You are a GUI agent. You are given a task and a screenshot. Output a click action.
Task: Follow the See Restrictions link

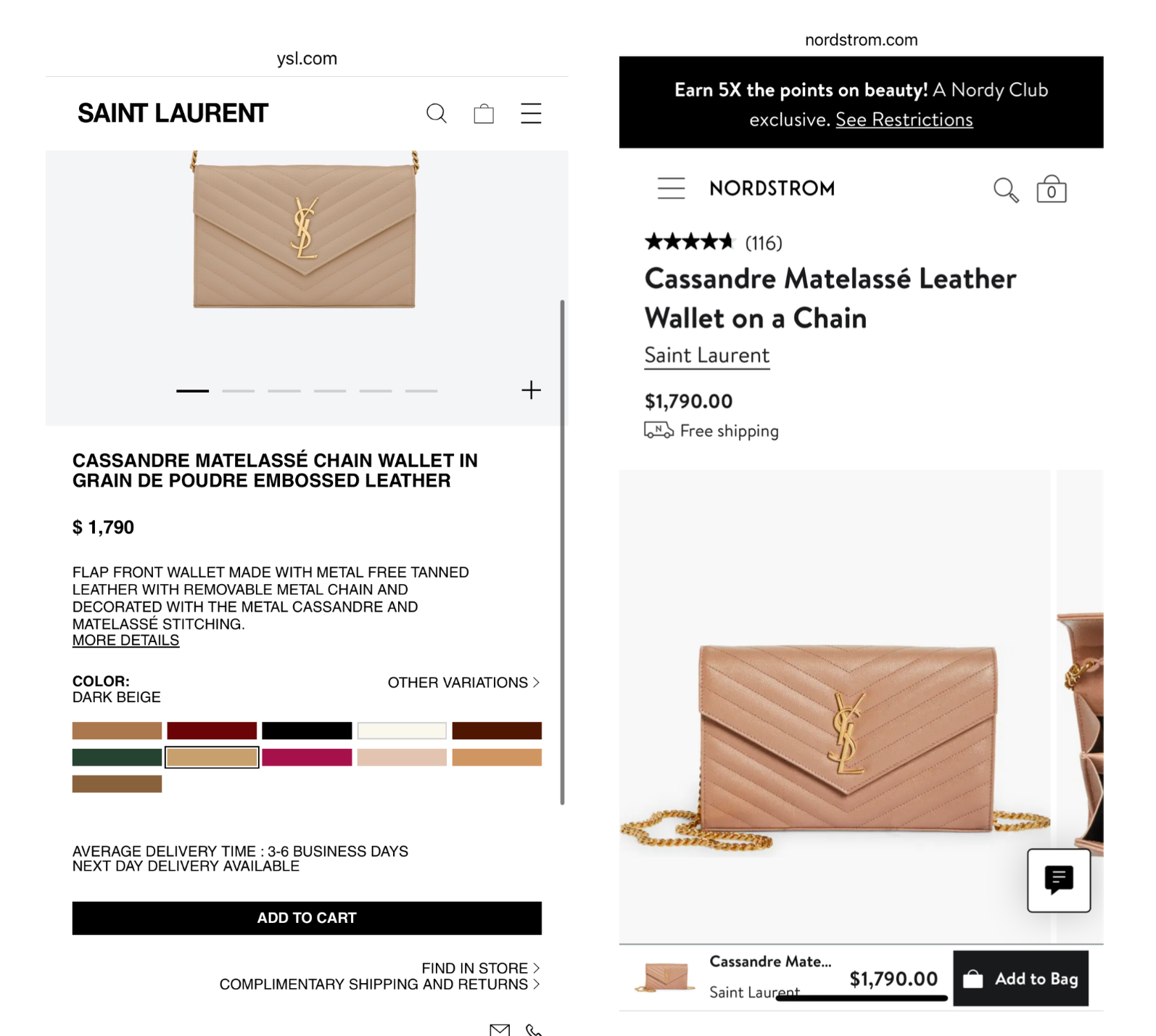point(904,120)
